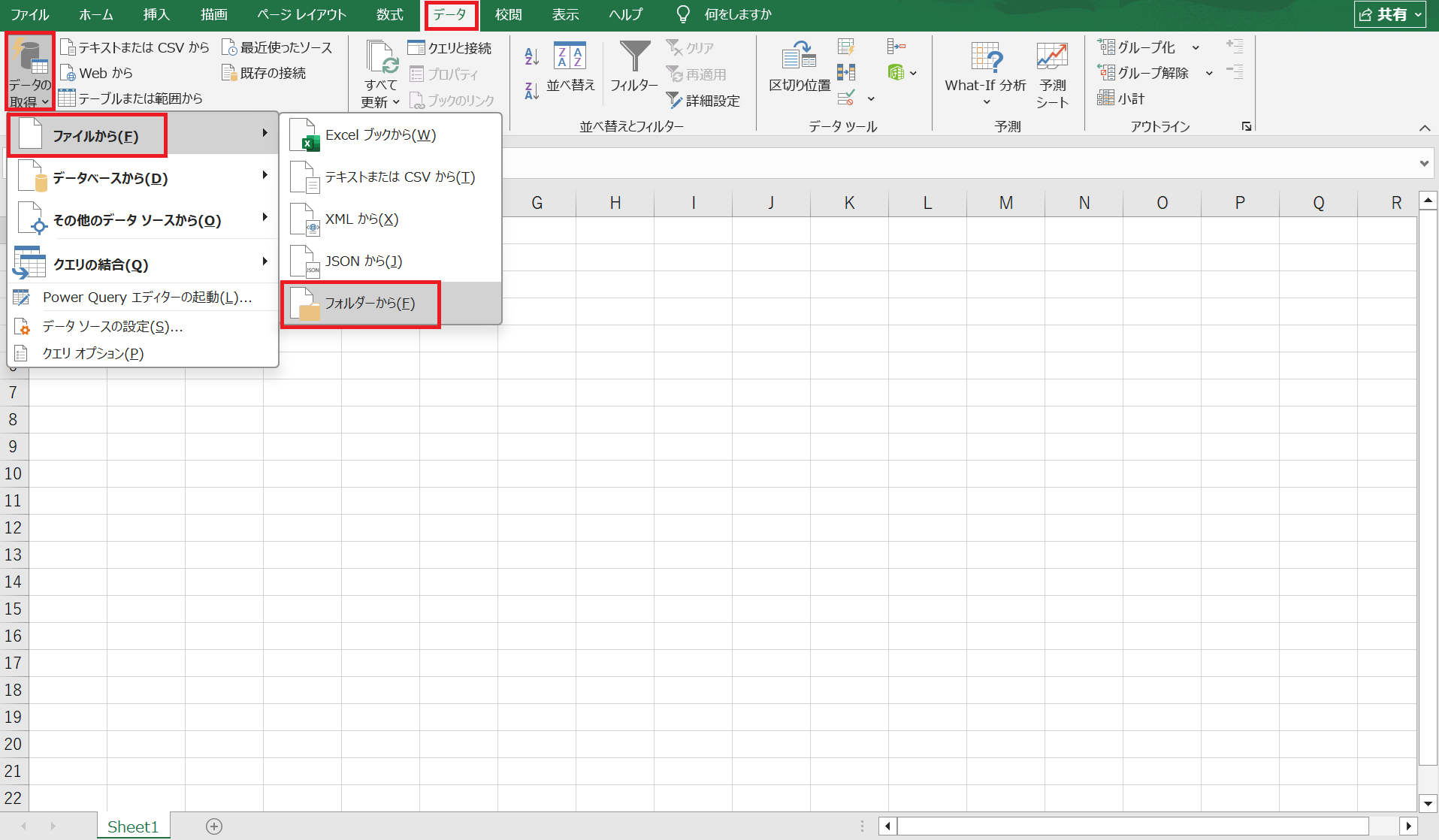Image resolution: width=1439 pixels, height=840 pixels.
Task: Choose JSON から from the file submenu
Action: pyautogui.click(x=363, y=261)
